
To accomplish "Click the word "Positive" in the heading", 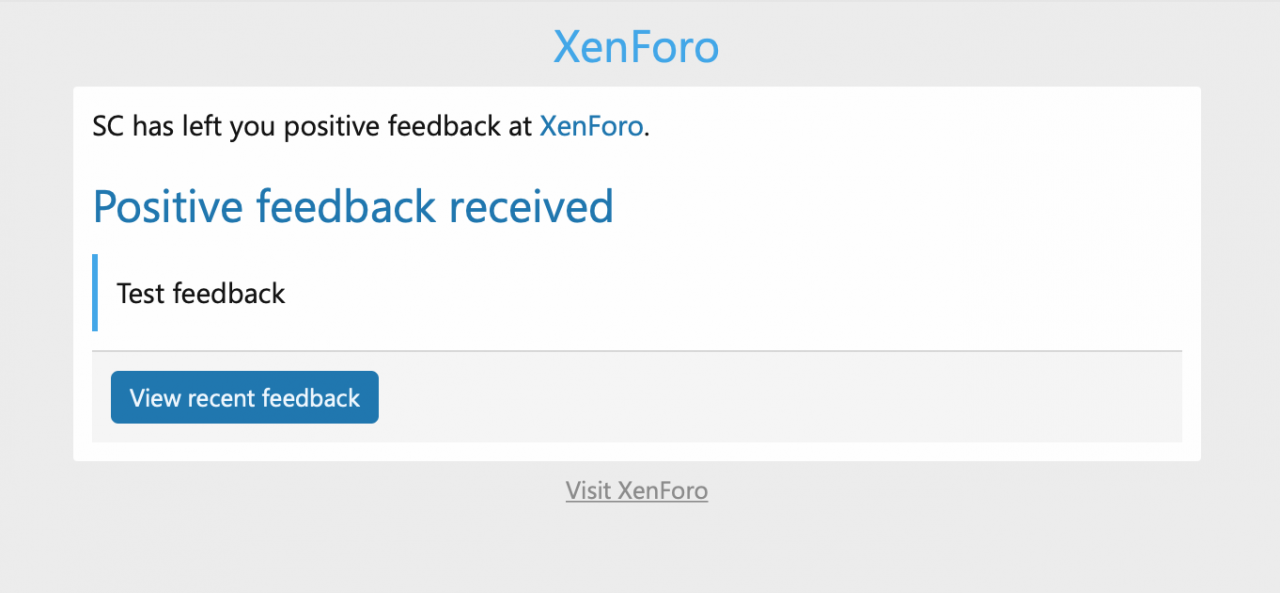I will point(168,206).
